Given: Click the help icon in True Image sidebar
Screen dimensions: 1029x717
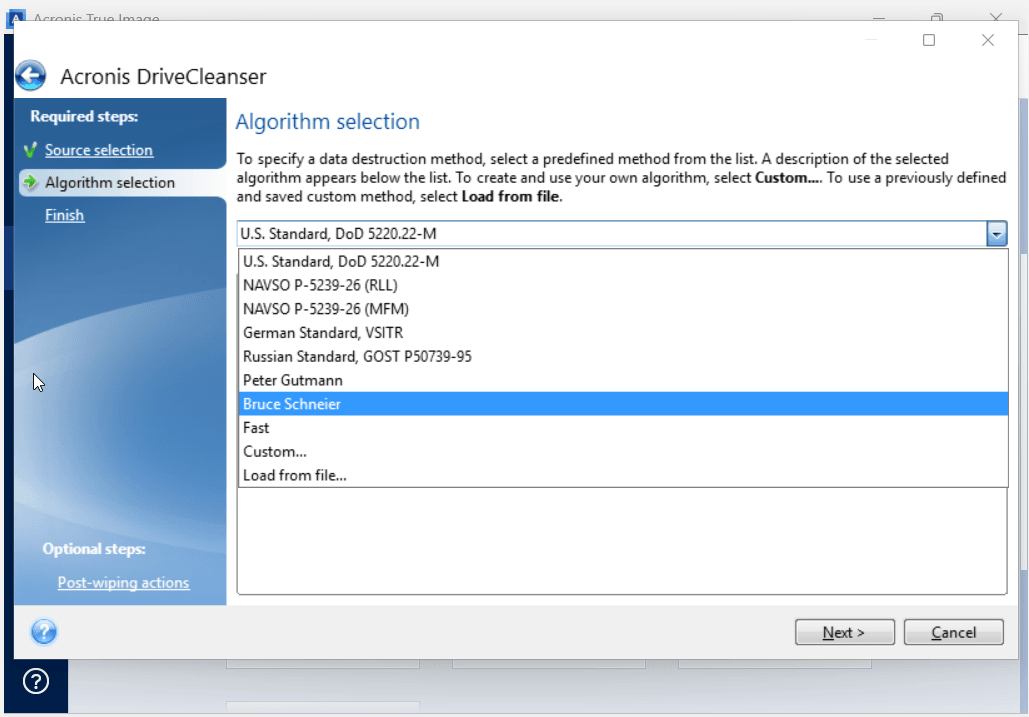Looking at the screenshot, I should tap(35, 681).
